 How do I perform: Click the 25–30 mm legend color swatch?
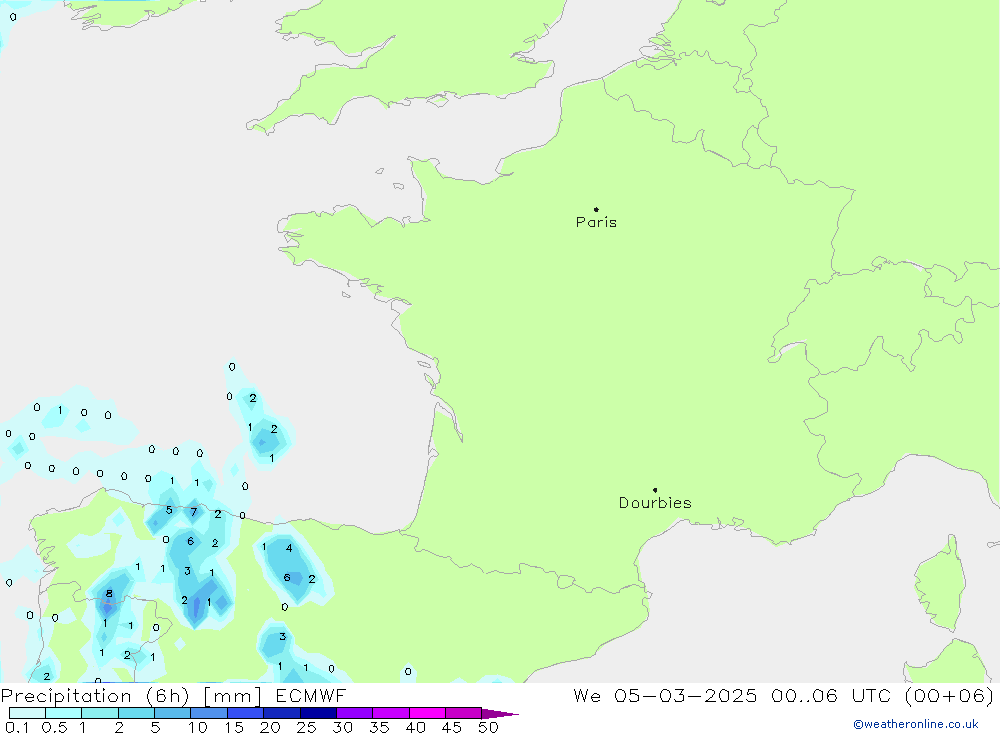(318, 713)
